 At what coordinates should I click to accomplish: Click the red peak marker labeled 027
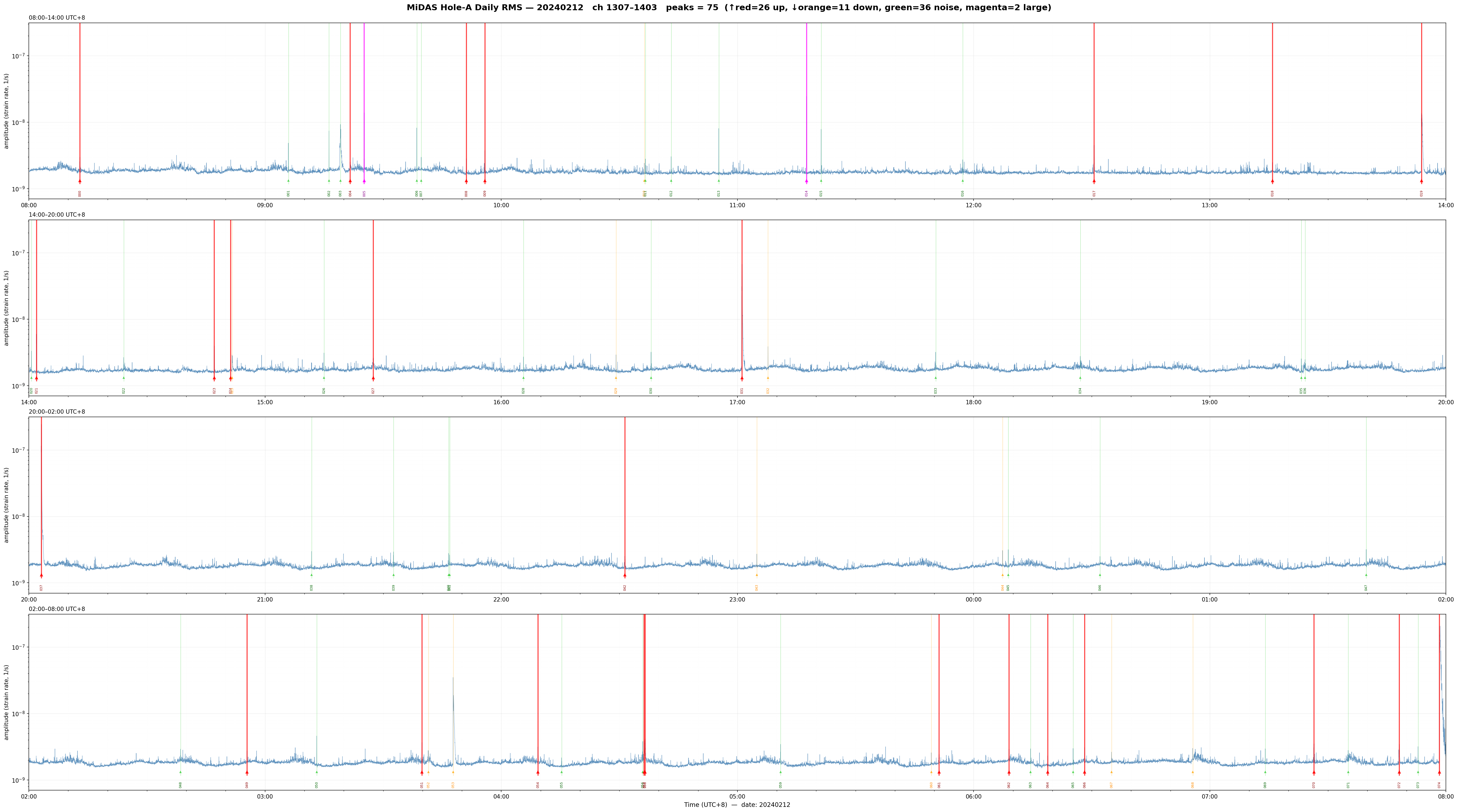click(x=373, y=378)
